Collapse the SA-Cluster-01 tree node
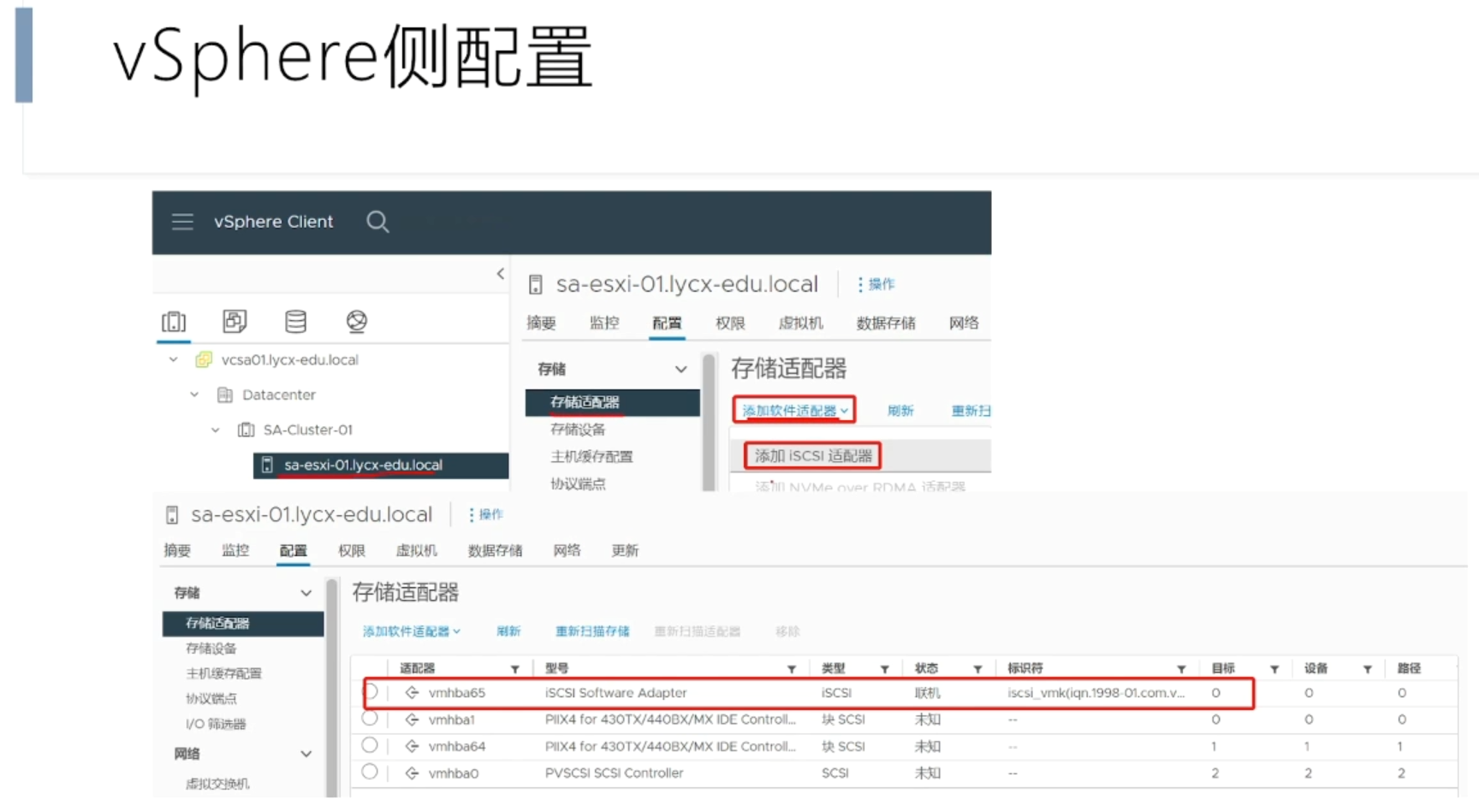The image size is (1479, 812). click(x=216, y=430)
